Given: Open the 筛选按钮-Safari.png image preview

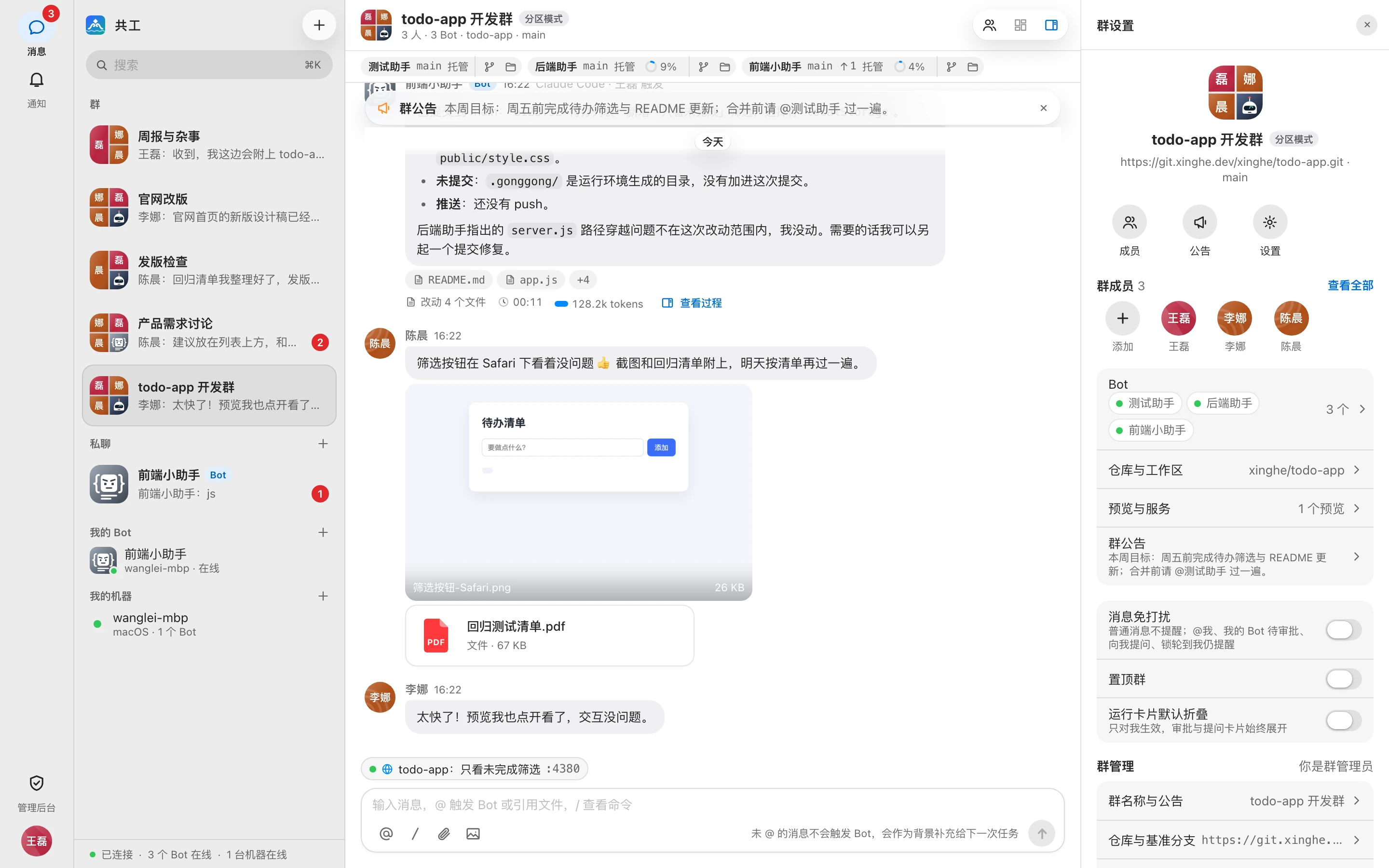Looking at the screenshot, I should [x=579, y=492].
